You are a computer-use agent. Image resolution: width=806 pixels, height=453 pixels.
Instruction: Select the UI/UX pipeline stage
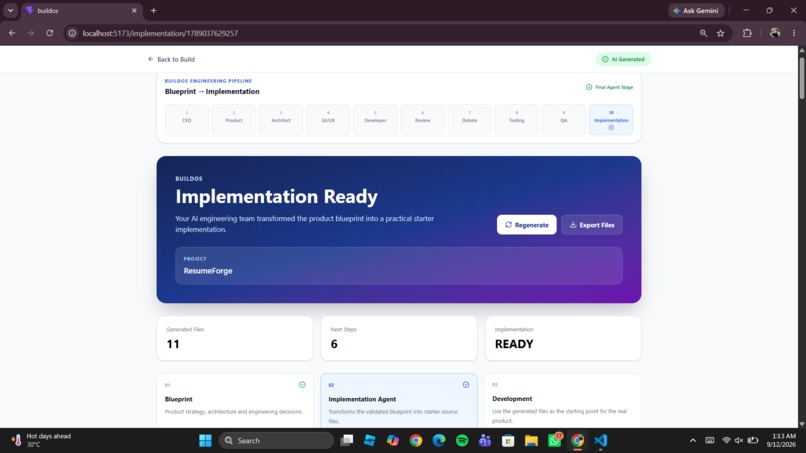pyautogui.click(x=328, y=119)
